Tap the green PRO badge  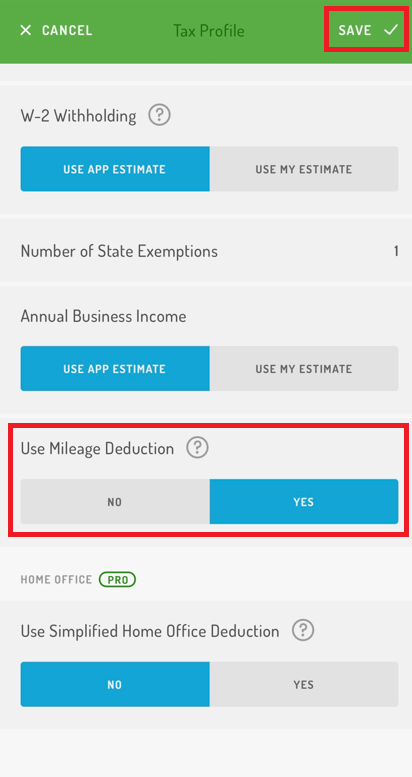pyautogui.click(x=118, y=579)
